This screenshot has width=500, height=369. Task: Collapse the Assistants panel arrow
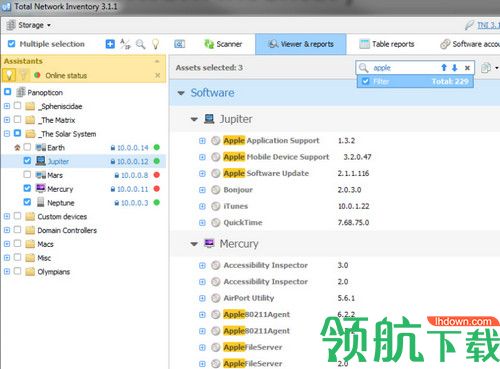157,61
